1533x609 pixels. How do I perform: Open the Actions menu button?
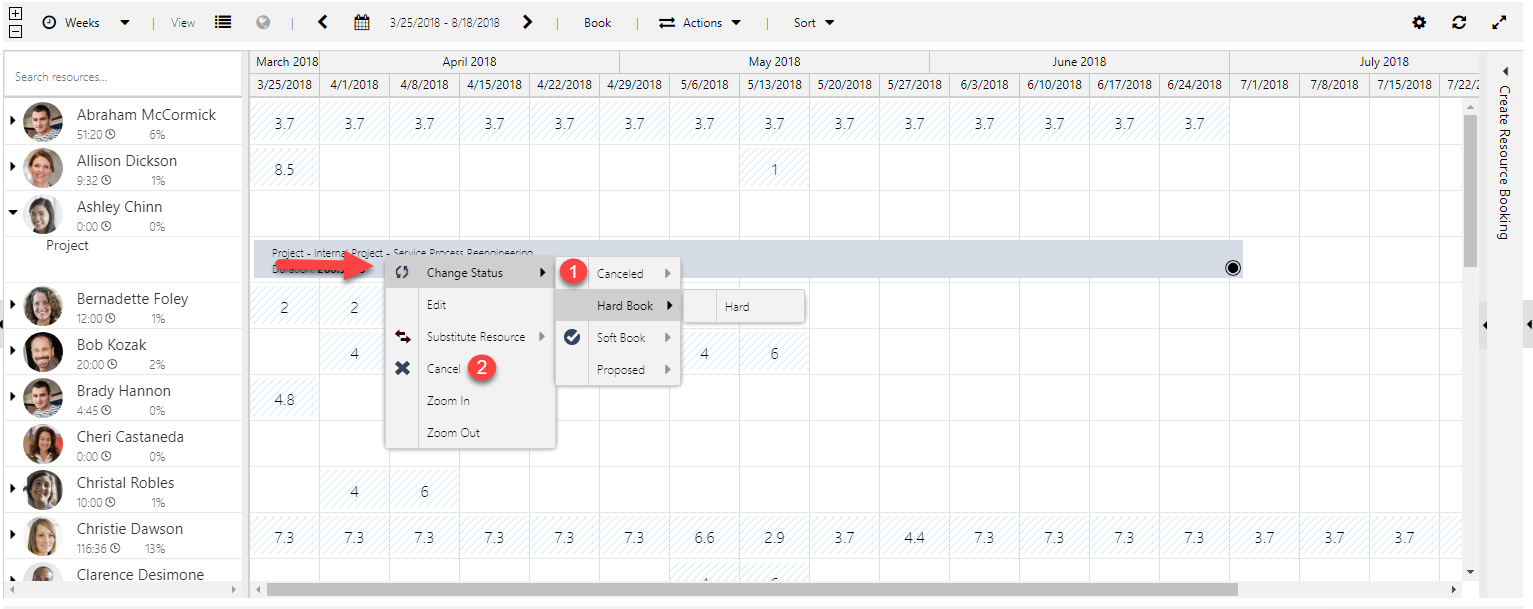click(700, 22)
